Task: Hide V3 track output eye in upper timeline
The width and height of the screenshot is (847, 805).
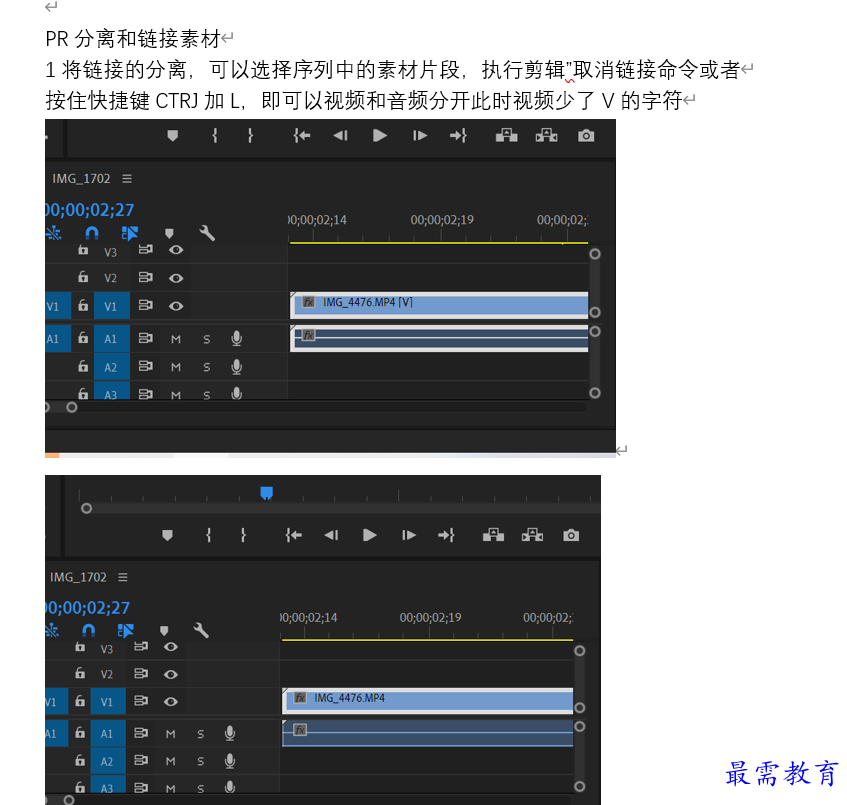Action: [x=176, y=250]
